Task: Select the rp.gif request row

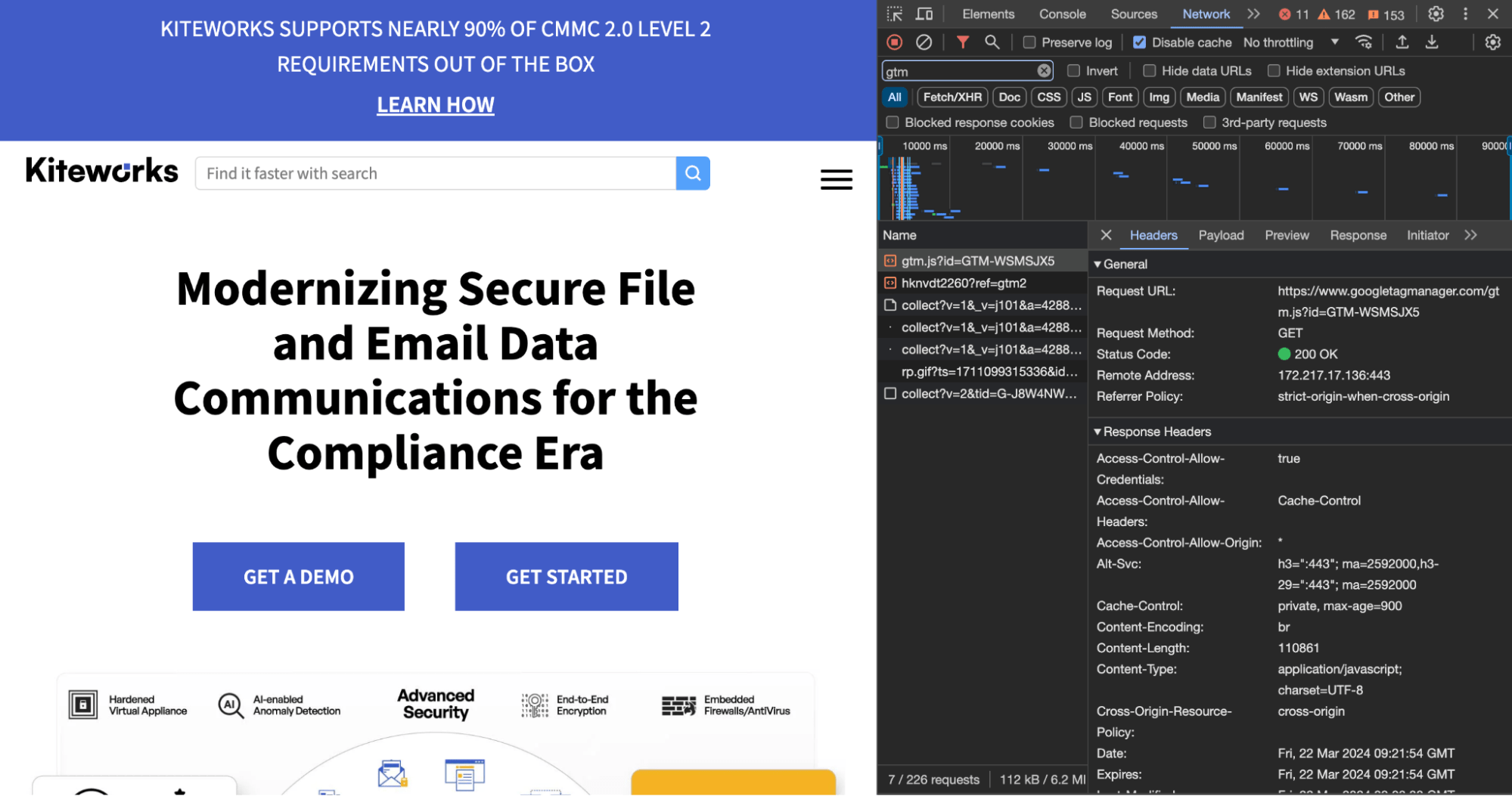Action: point(982,371)
